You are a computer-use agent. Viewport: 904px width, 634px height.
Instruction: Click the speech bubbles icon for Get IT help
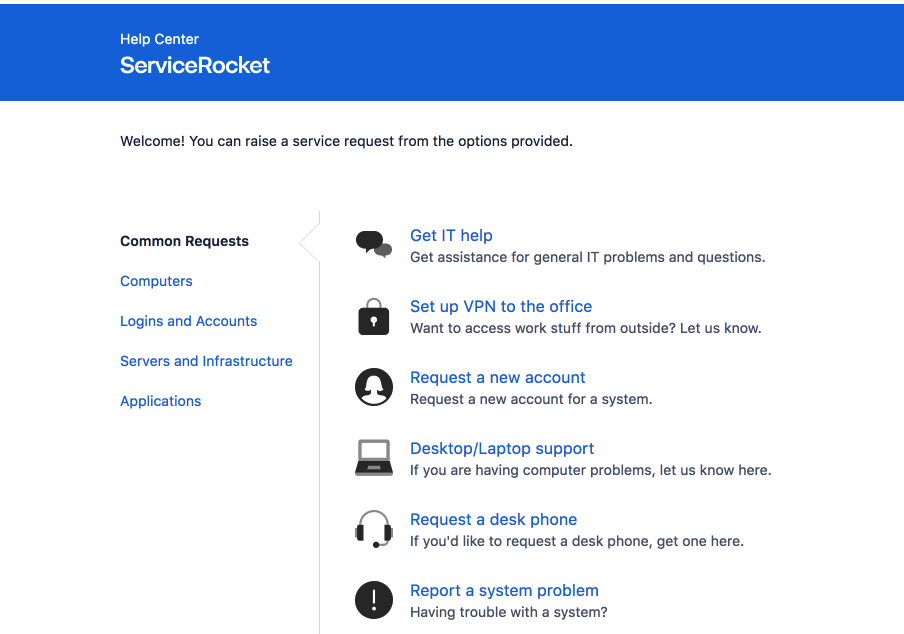374,244
